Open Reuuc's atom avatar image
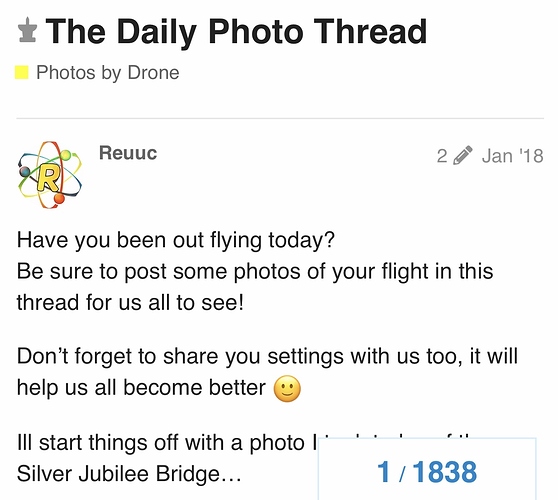Viewport: 558px width, 500px height. tap(49, 175)
